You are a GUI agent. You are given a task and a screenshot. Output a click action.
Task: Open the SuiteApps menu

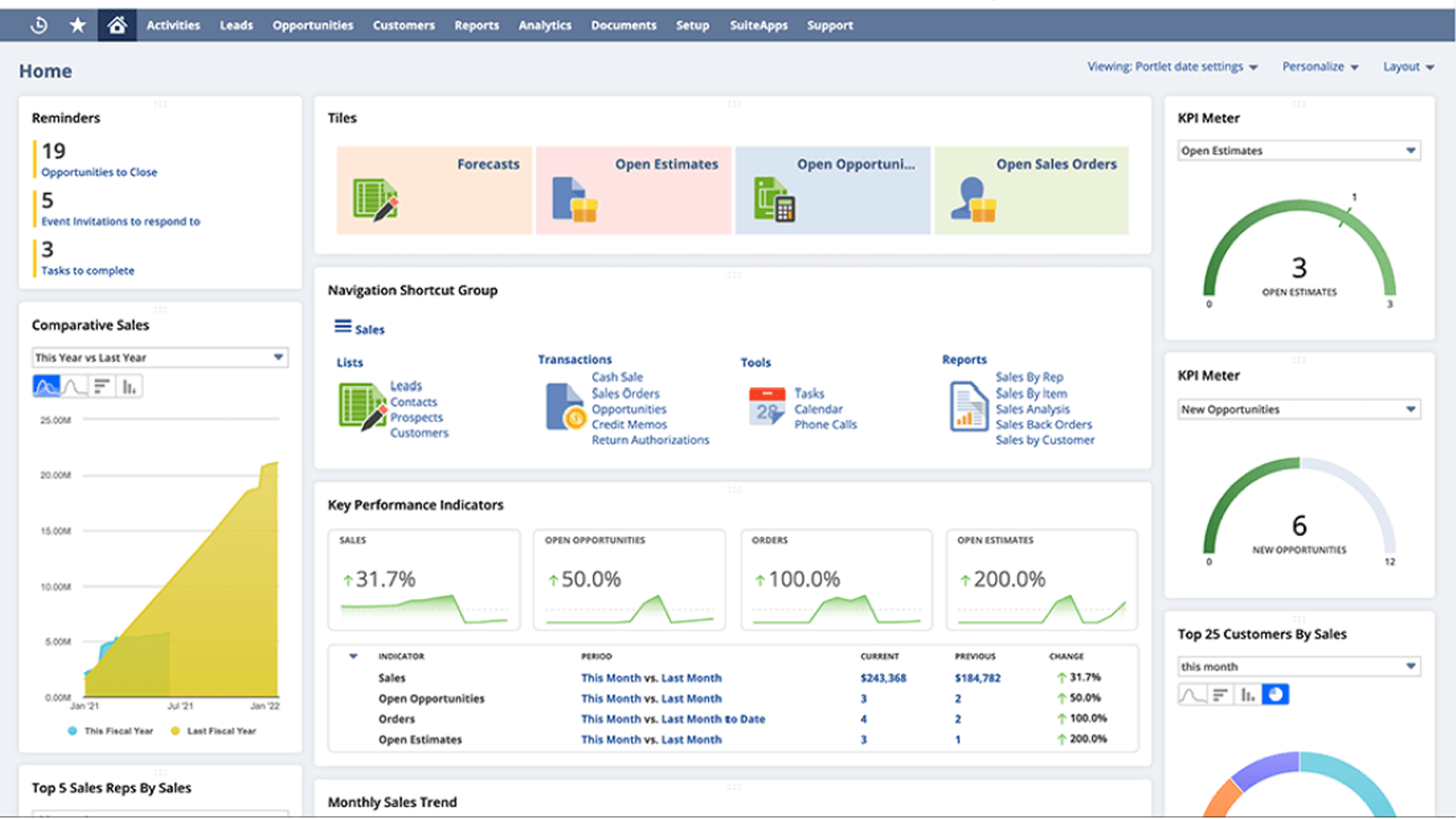(758, 25)
